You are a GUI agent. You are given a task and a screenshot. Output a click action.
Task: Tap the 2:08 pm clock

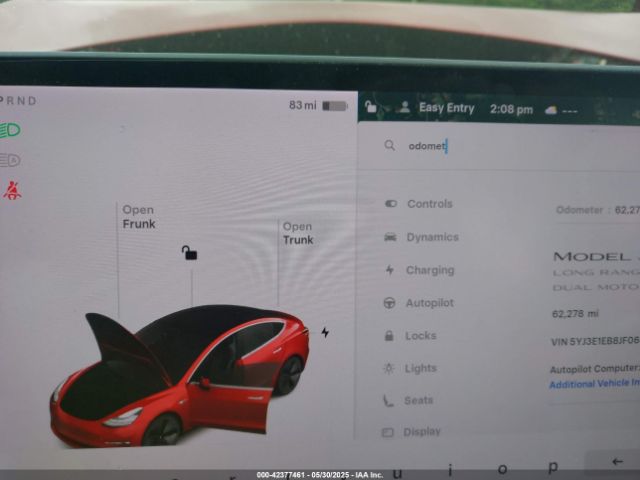[511, 109]
